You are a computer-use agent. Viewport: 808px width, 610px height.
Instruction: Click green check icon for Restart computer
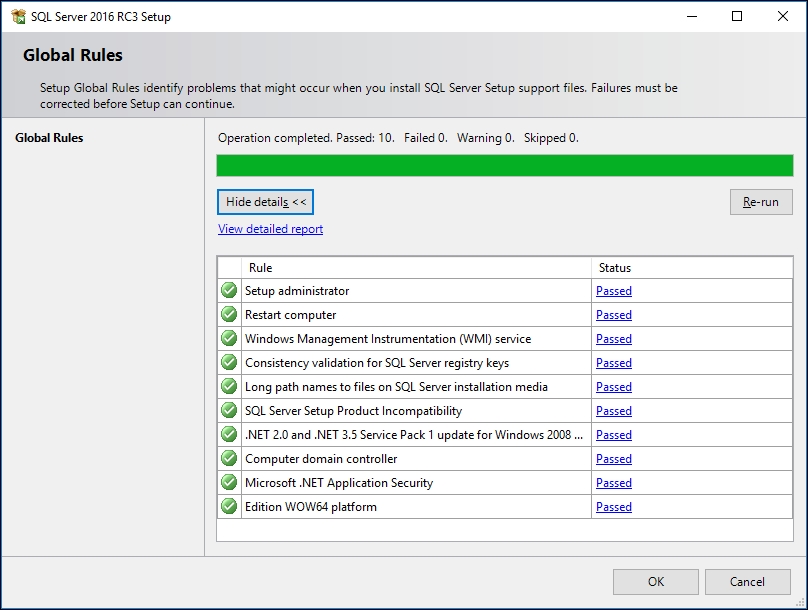point(229,314)
